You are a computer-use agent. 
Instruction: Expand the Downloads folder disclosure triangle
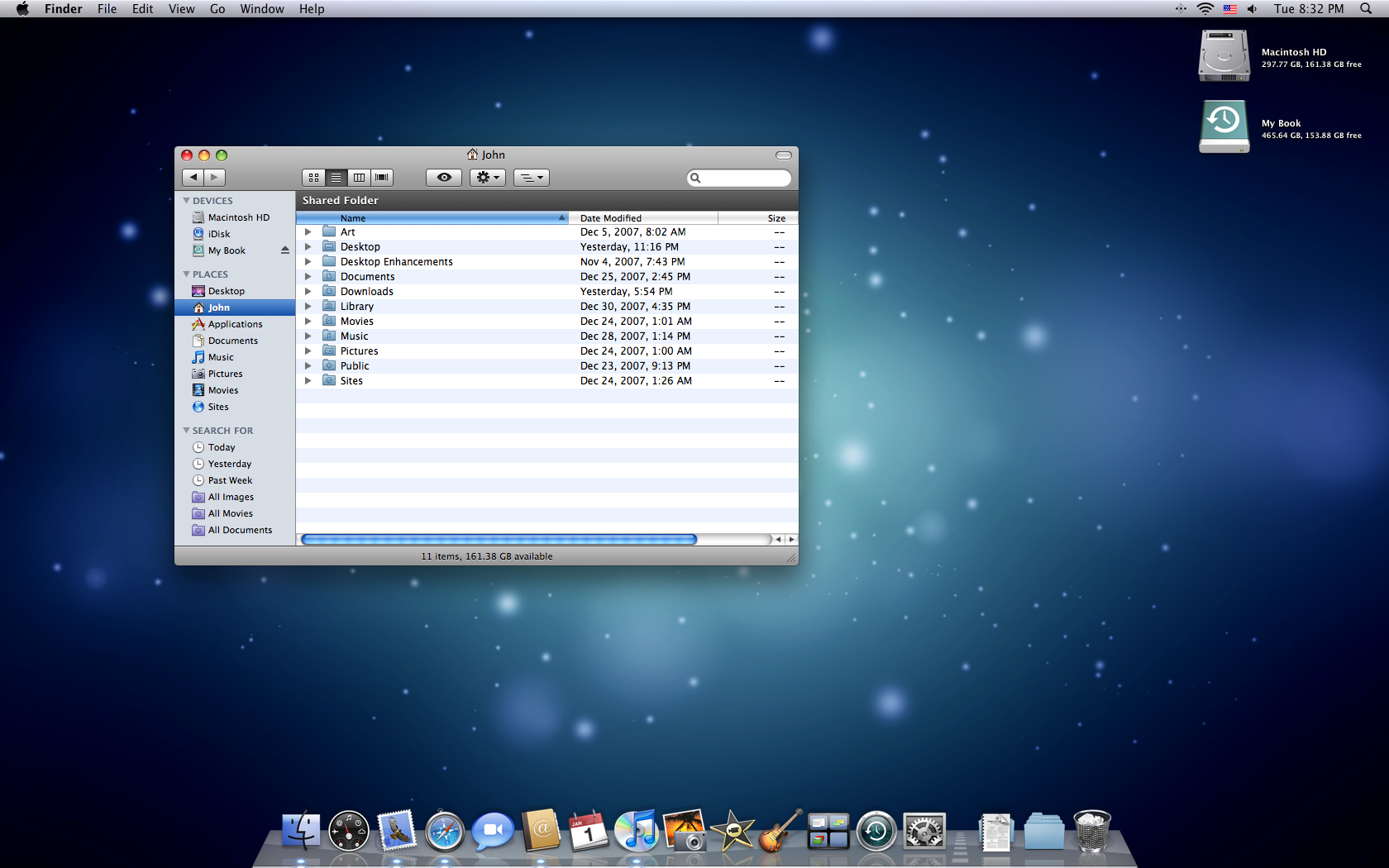point(308,292)
